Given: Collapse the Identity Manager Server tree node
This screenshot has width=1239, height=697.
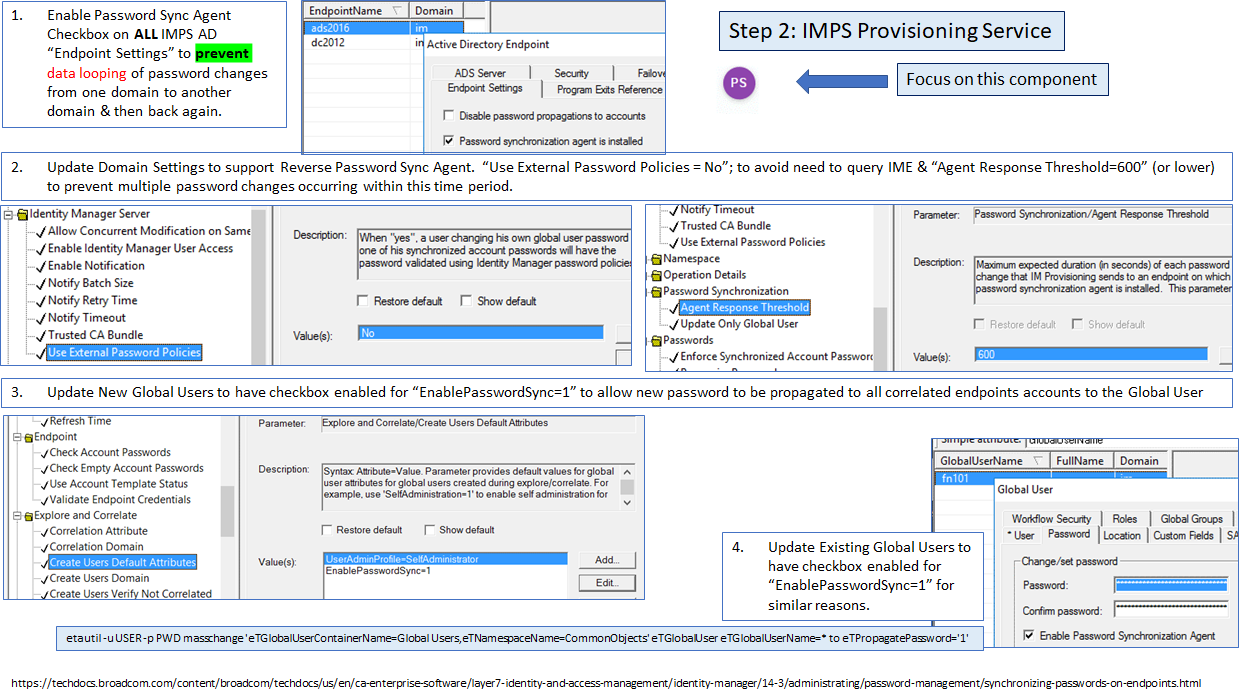Looking at the screenshot, I should 10,214.
